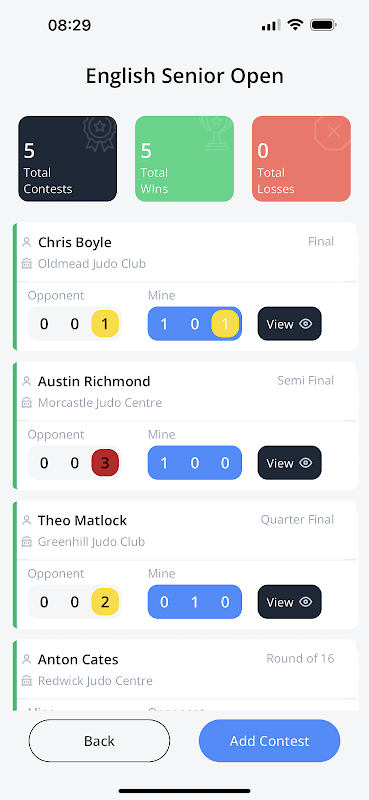This screenshot has width=369, height=800.
Task: Click the building icon beside Morcastle Judo Centre
Action: 27,403
